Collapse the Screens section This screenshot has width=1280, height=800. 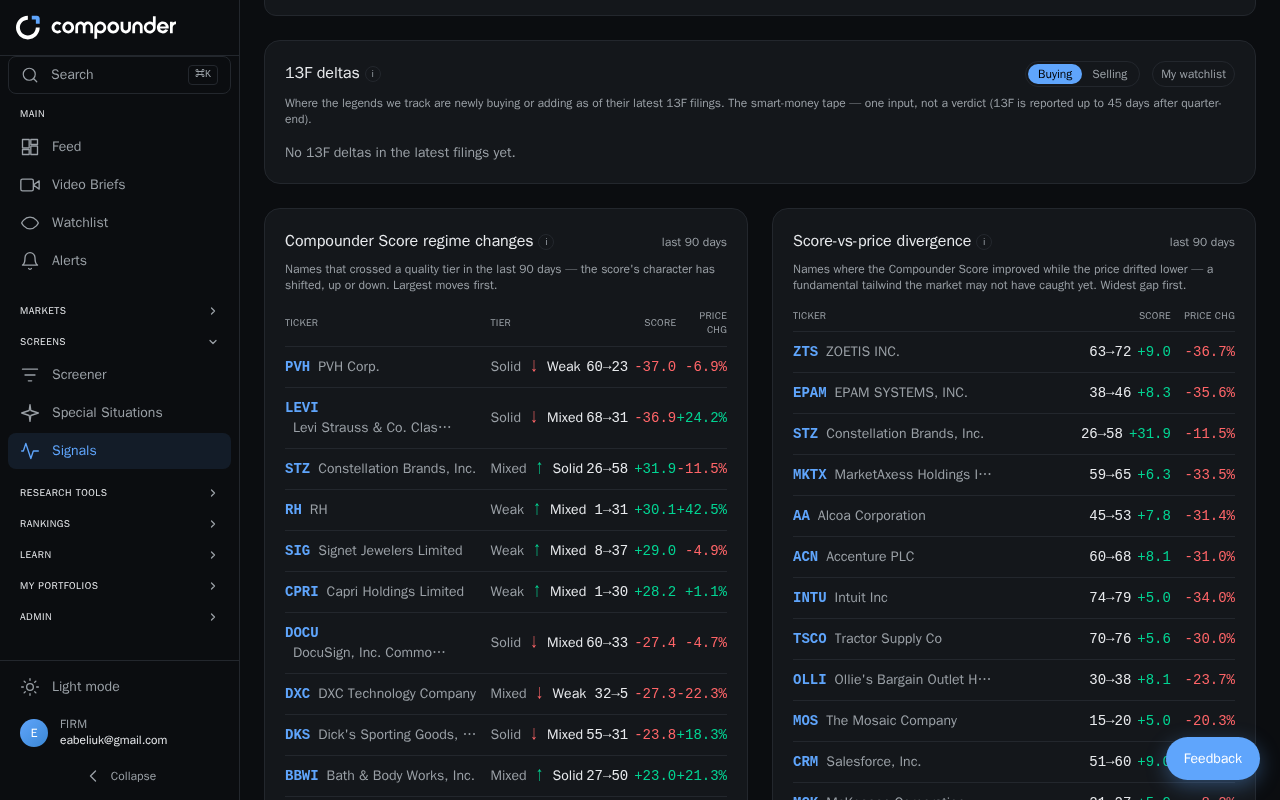(119, 342)
